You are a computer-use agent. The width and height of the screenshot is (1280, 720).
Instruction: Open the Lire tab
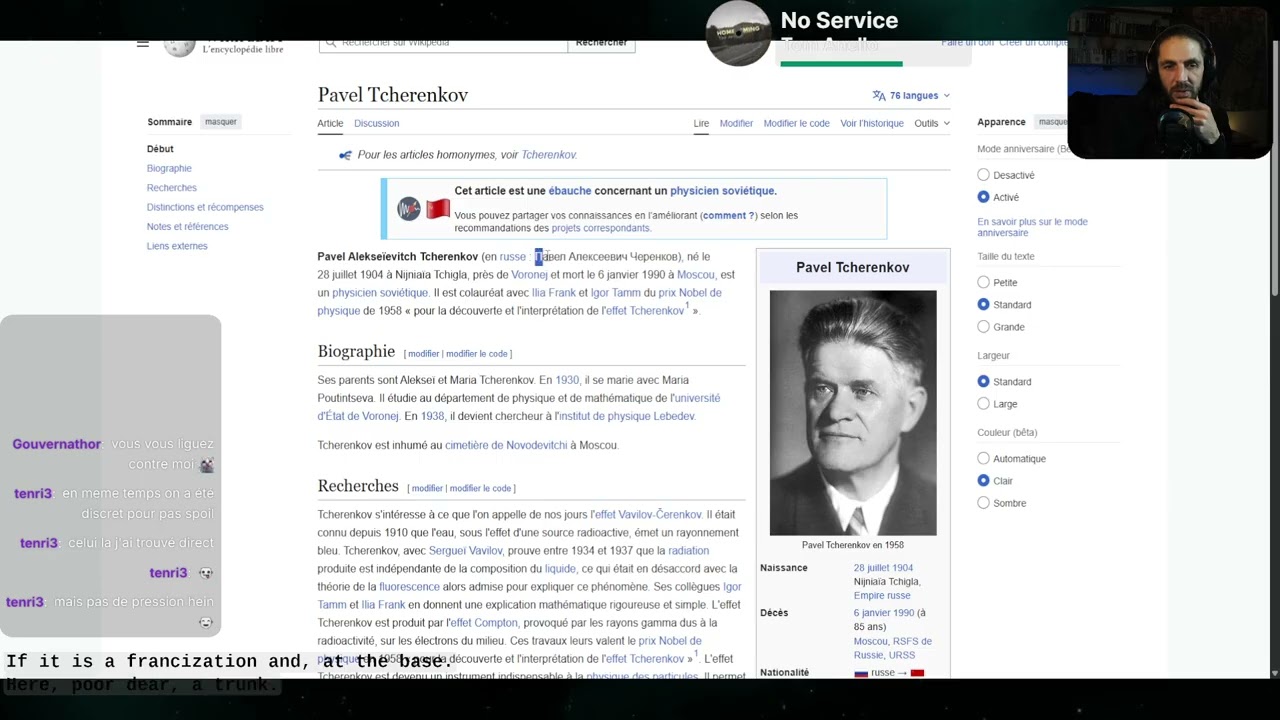(701, 123)
